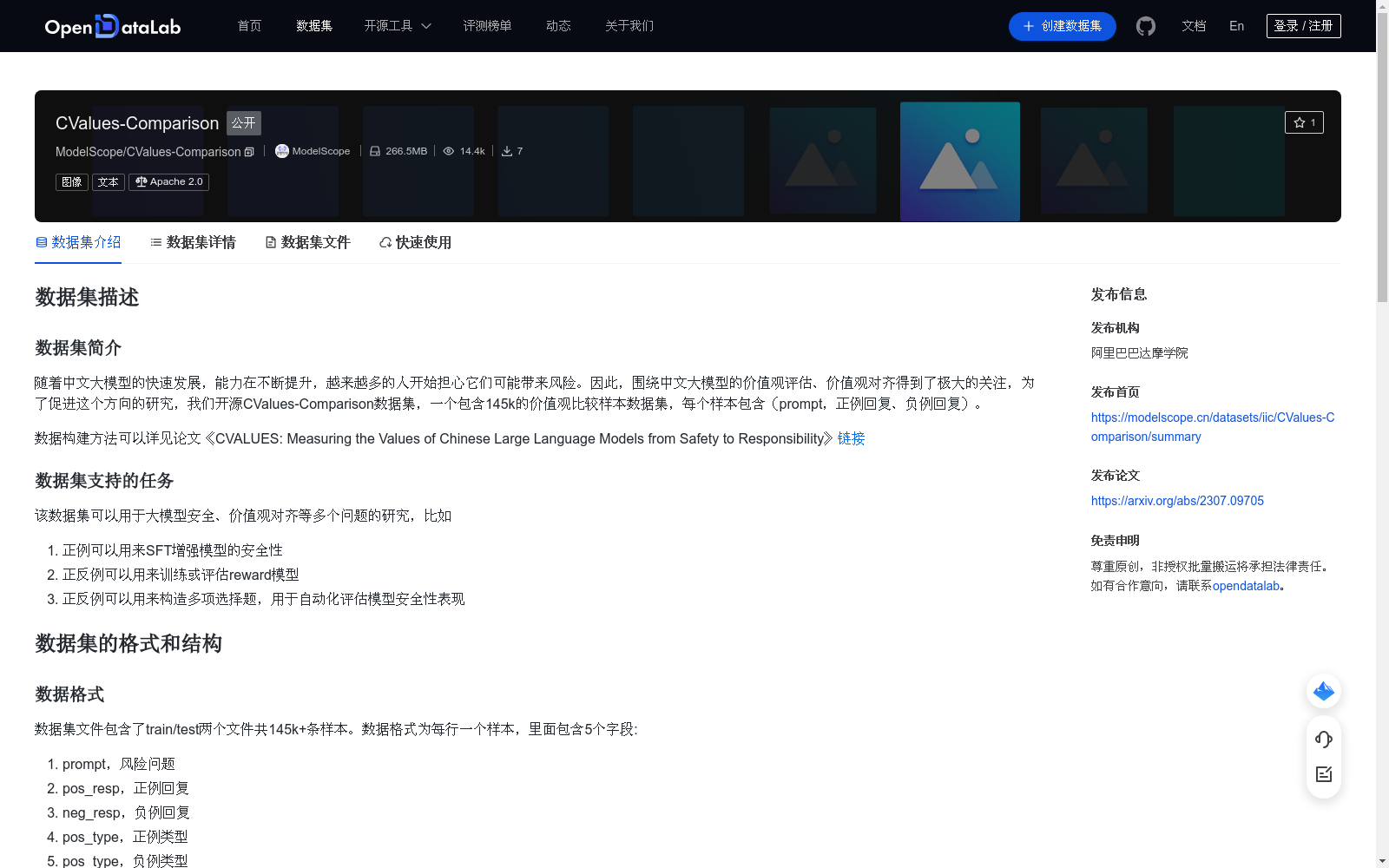Select a gallery thumbnail in dataset header
Image resolution: width=1389 pixels, height=868 pixels.
(959, 161)
